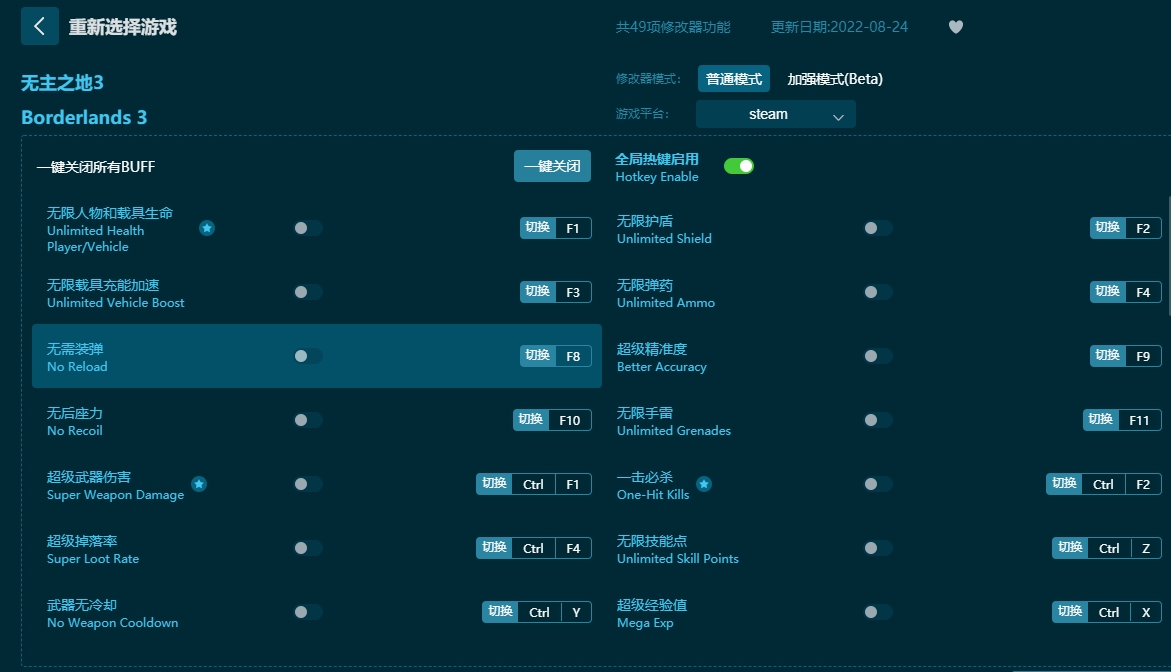Click the back arrow icon

[x=40, y=26]
